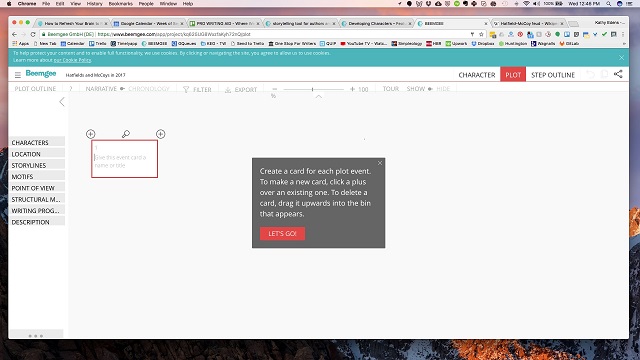Collapse the left sidebar with the chevron
Screen dimensions: 640x360
62,102
